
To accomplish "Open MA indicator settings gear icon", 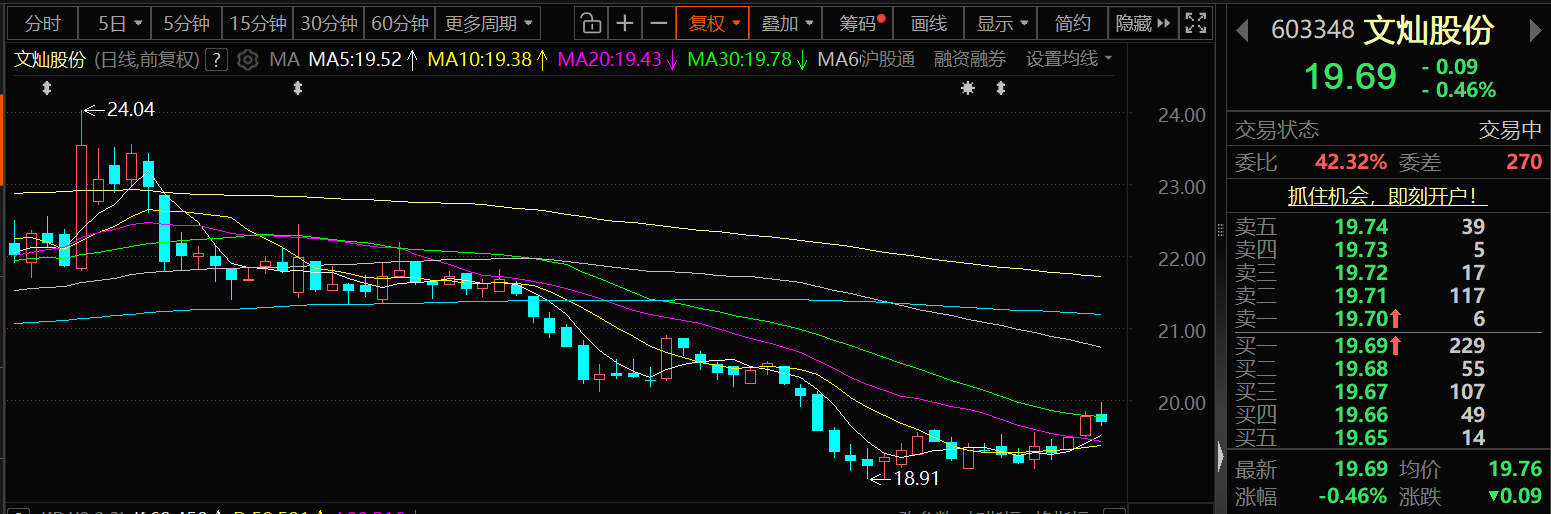I will 248,60.
